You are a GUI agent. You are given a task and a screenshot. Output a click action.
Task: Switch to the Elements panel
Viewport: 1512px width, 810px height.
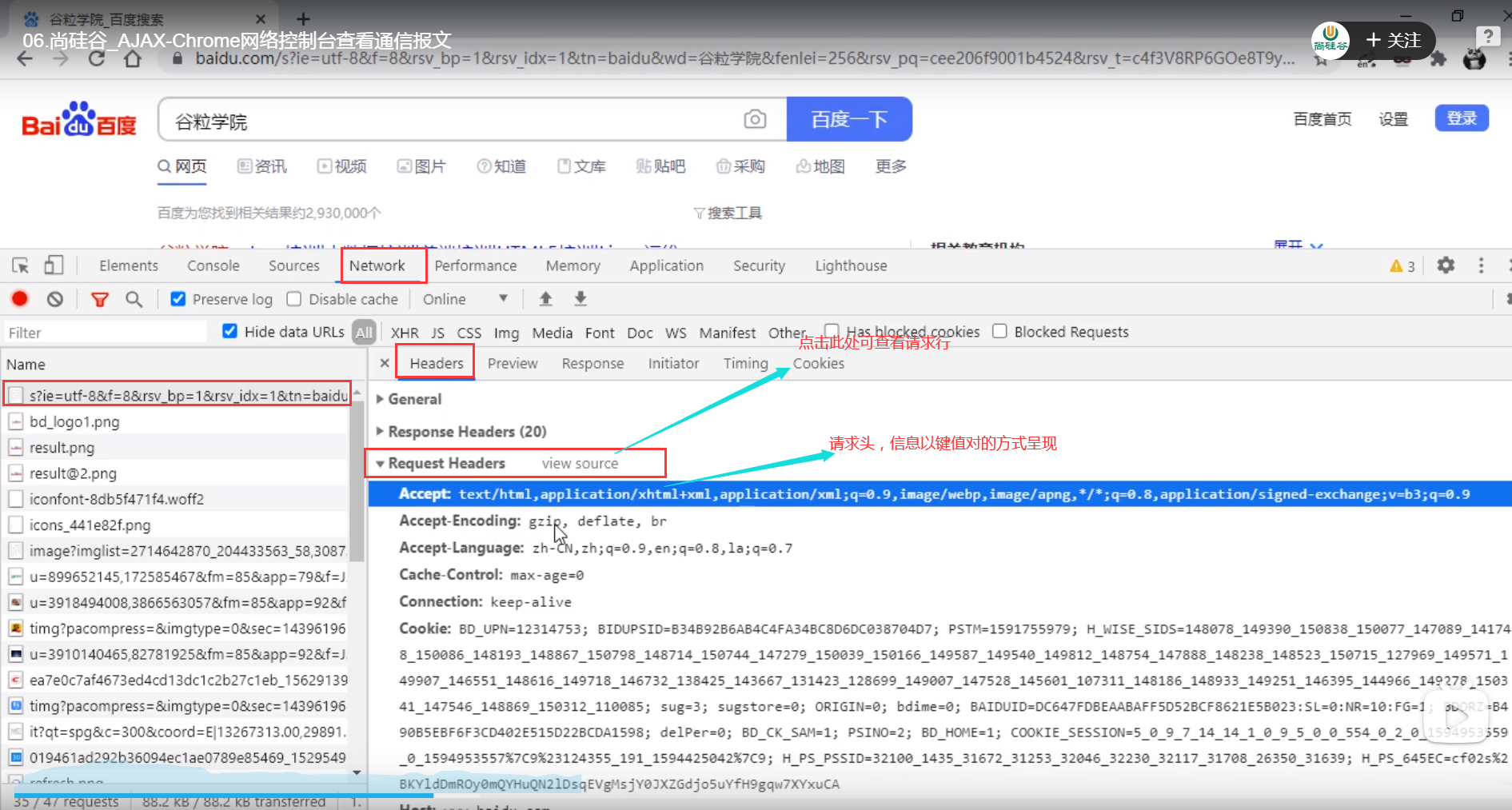click(x=129, y=265)
